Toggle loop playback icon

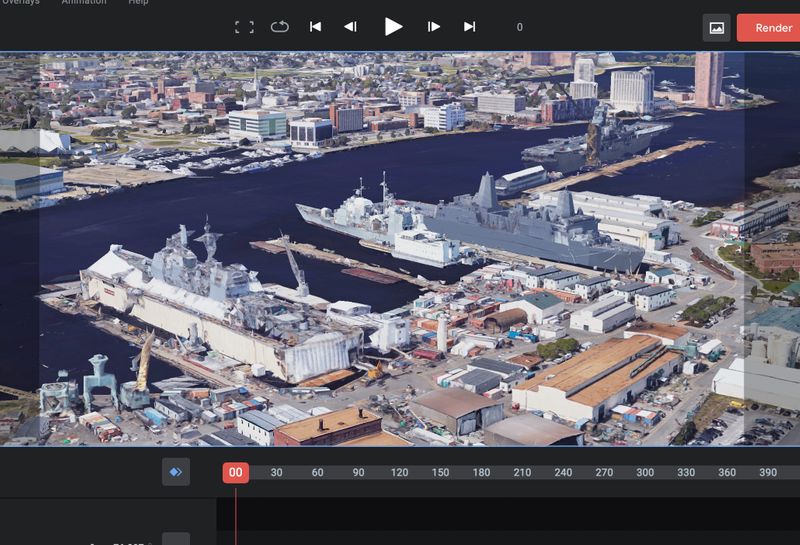click(x=280, y=27)
